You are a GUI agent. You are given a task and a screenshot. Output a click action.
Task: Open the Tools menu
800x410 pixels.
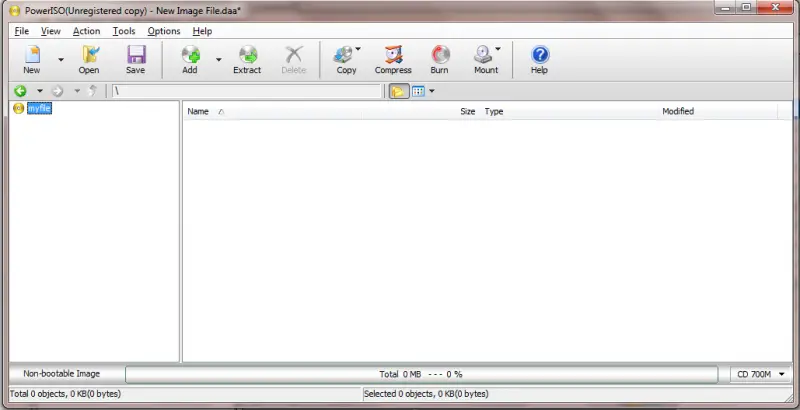coord(124,31)
